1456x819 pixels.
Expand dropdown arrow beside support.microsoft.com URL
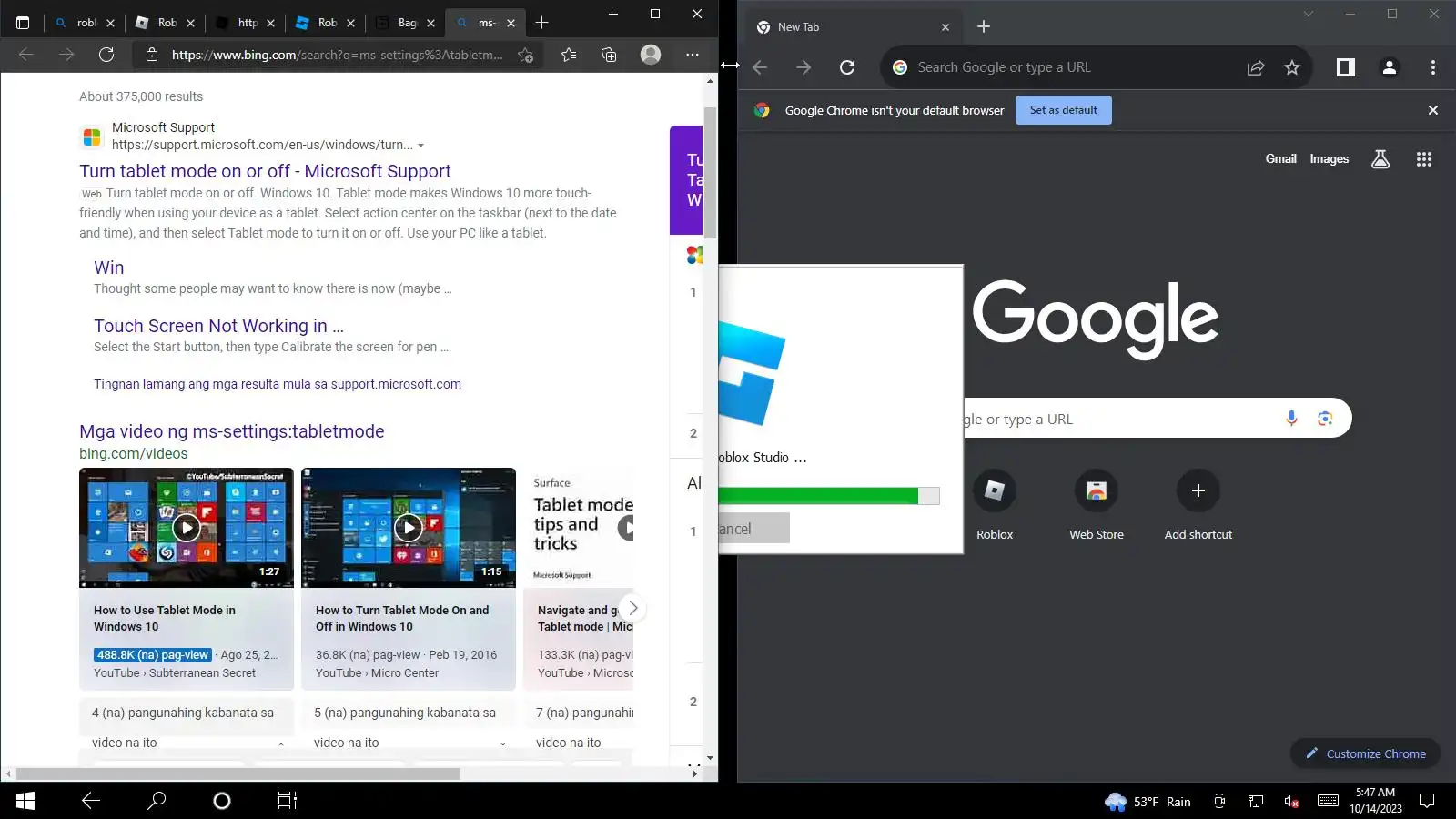tap(420, 146)
